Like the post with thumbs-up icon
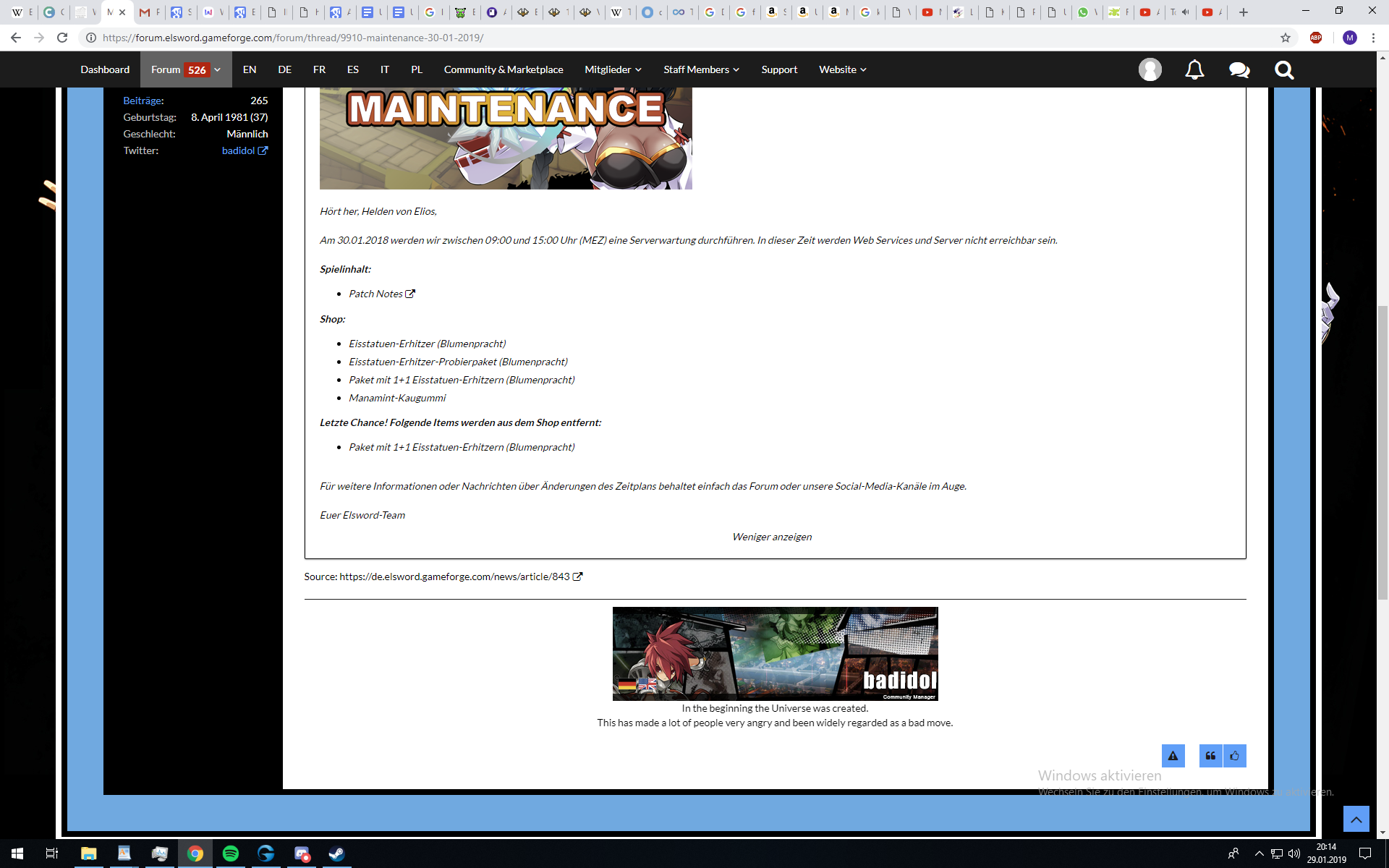The width and height of the screenshot is (1389, 868). (x=1234, y=756)
